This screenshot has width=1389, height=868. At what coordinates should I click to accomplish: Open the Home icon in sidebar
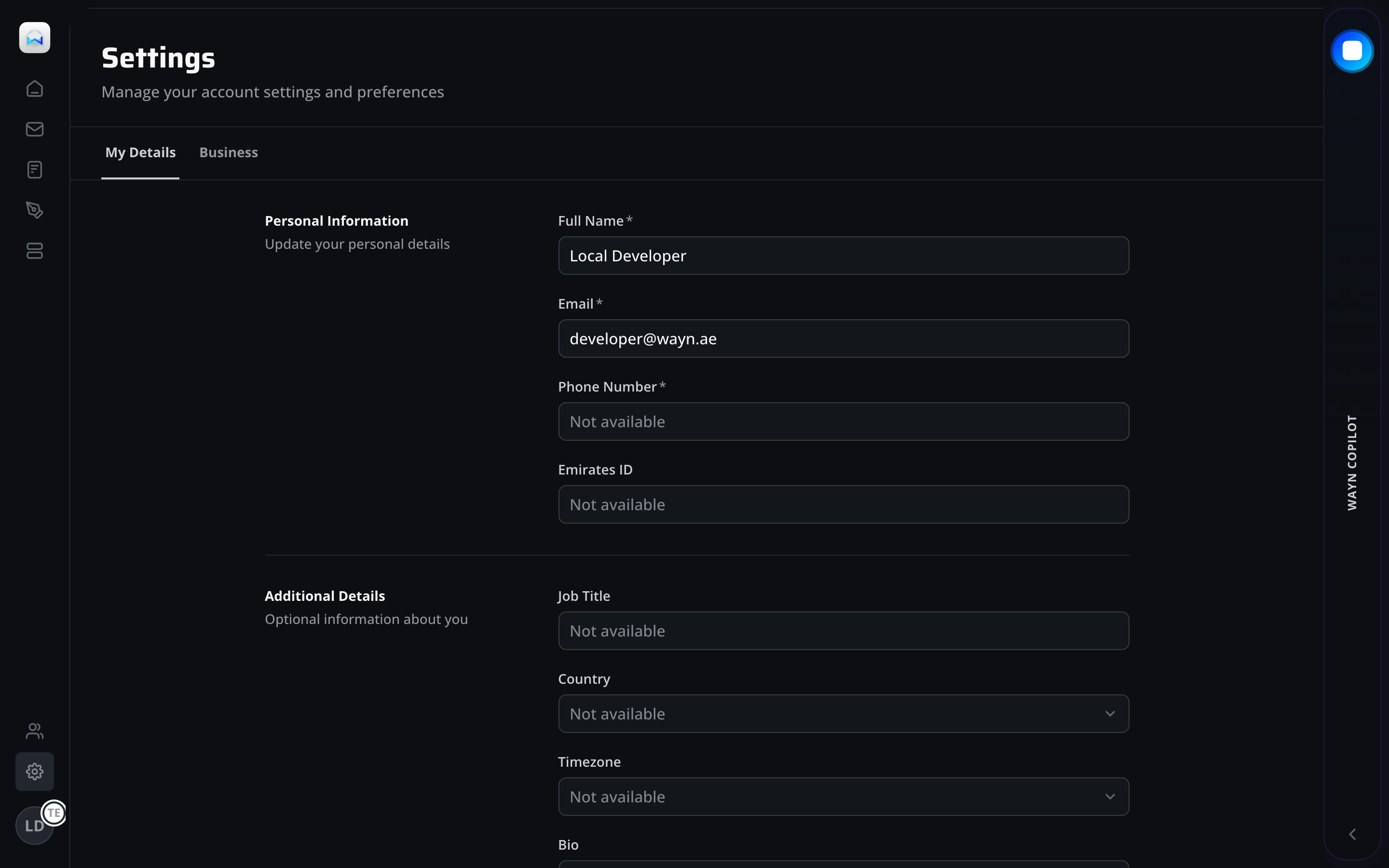pyautogui.click(x=34, y=88)
